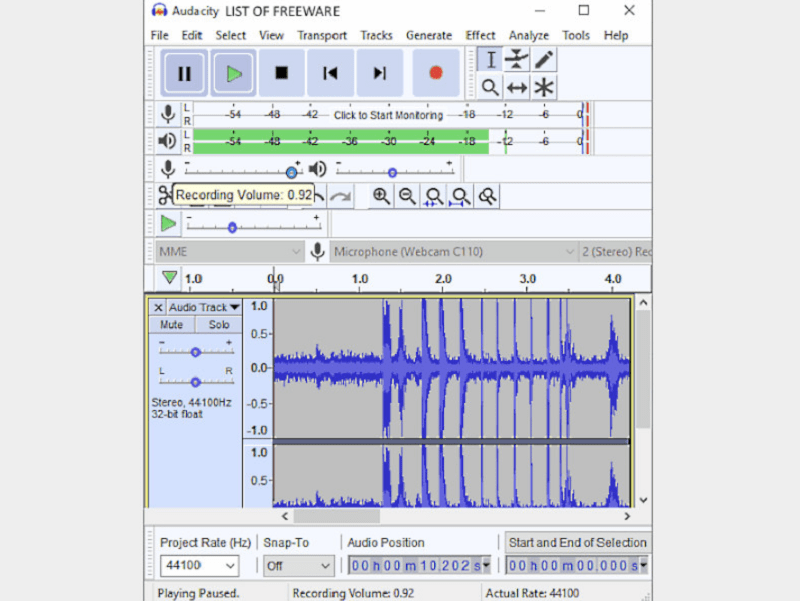Image resolution: width=800 pixels, height=601 pixels.
Task: Open the Start and End of Selection dropdown
Action: pyautogui.click(x=577, y=542)
